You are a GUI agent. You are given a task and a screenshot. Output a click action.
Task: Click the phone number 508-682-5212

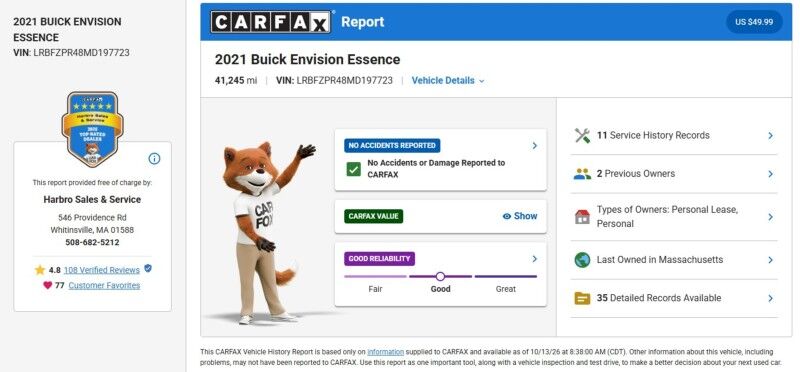coord(92,242)
